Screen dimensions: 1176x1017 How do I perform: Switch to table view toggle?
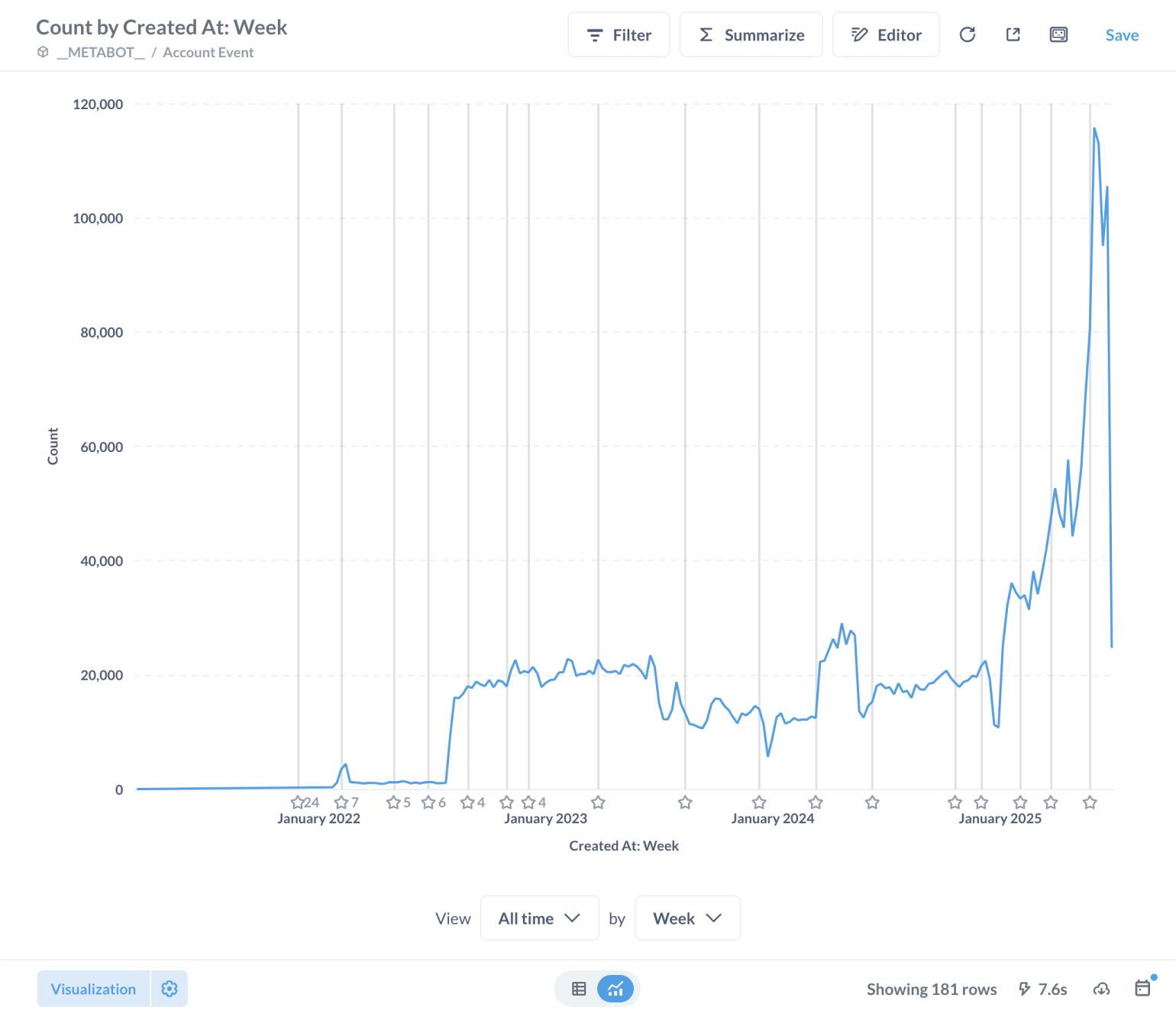pyautogui.click(x=579, y=989)
